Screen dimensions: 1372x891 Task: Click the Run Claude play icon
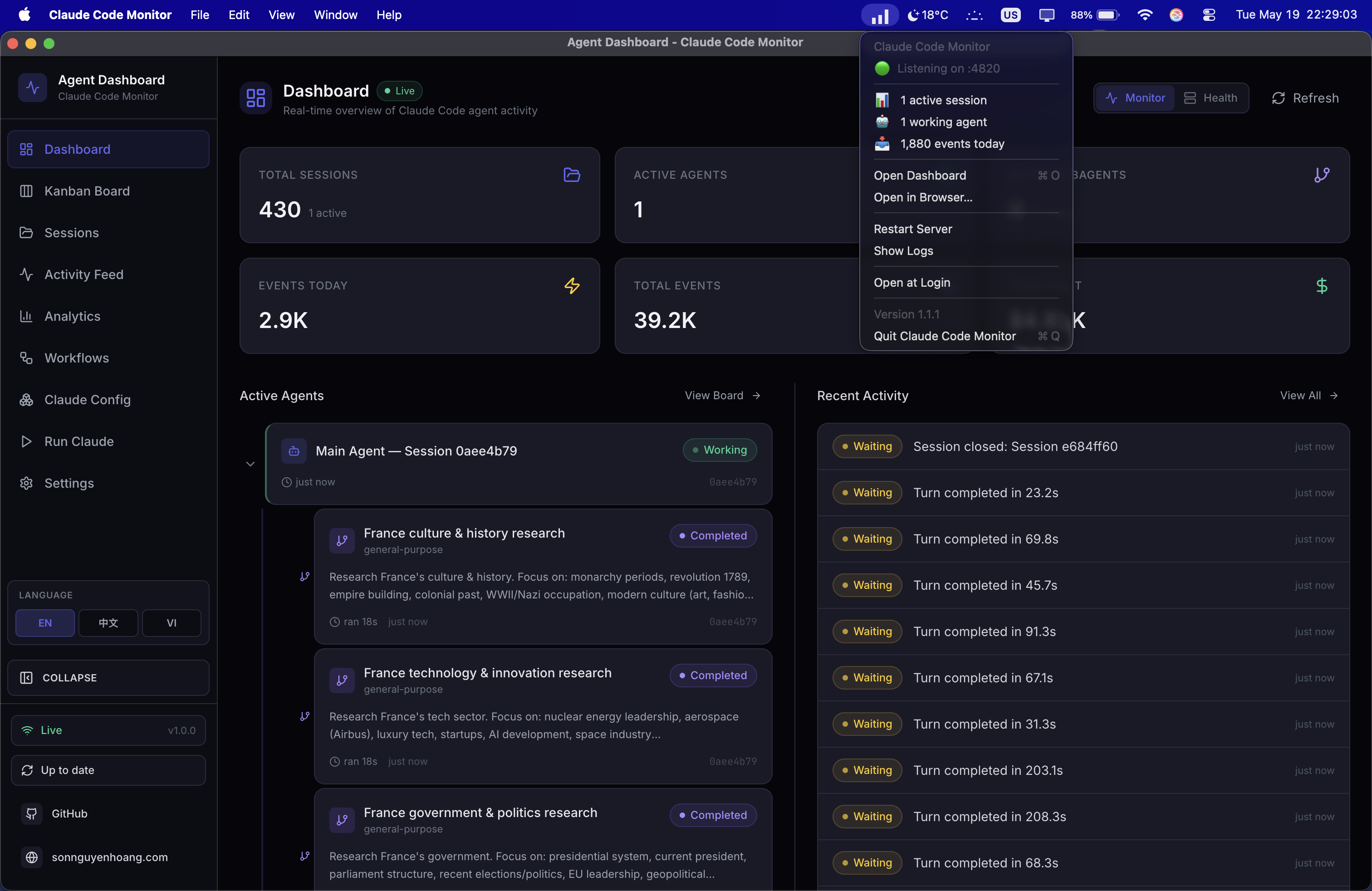[x=26, y=441]
